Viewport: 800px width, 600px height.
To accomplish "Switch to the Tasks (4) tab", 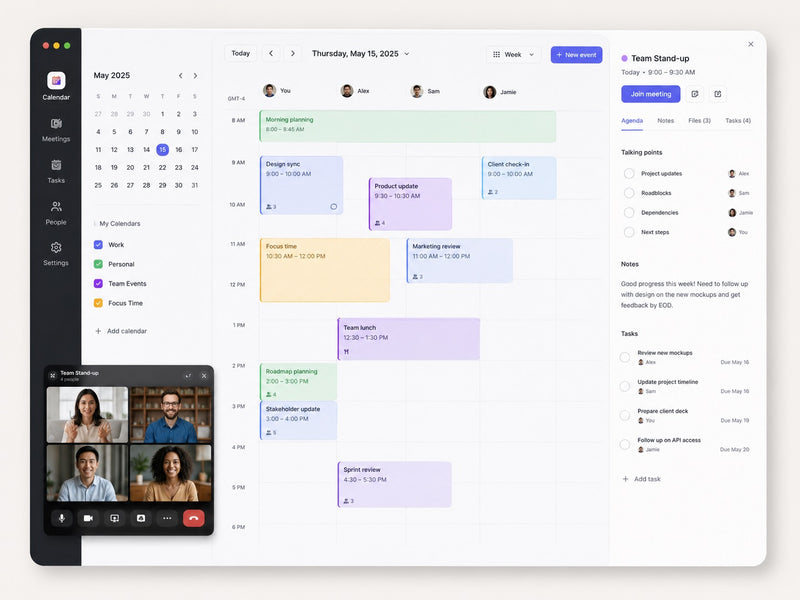I will [x=738, y=121].
